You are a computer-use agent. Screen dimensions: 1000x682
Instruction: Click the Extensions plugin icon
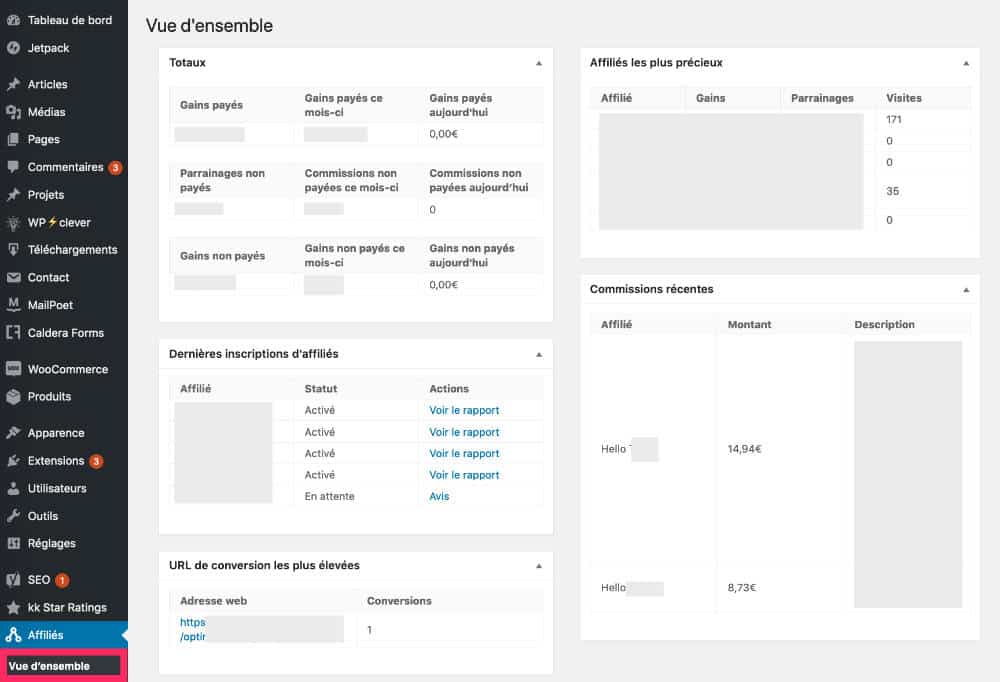pos(13,461)
